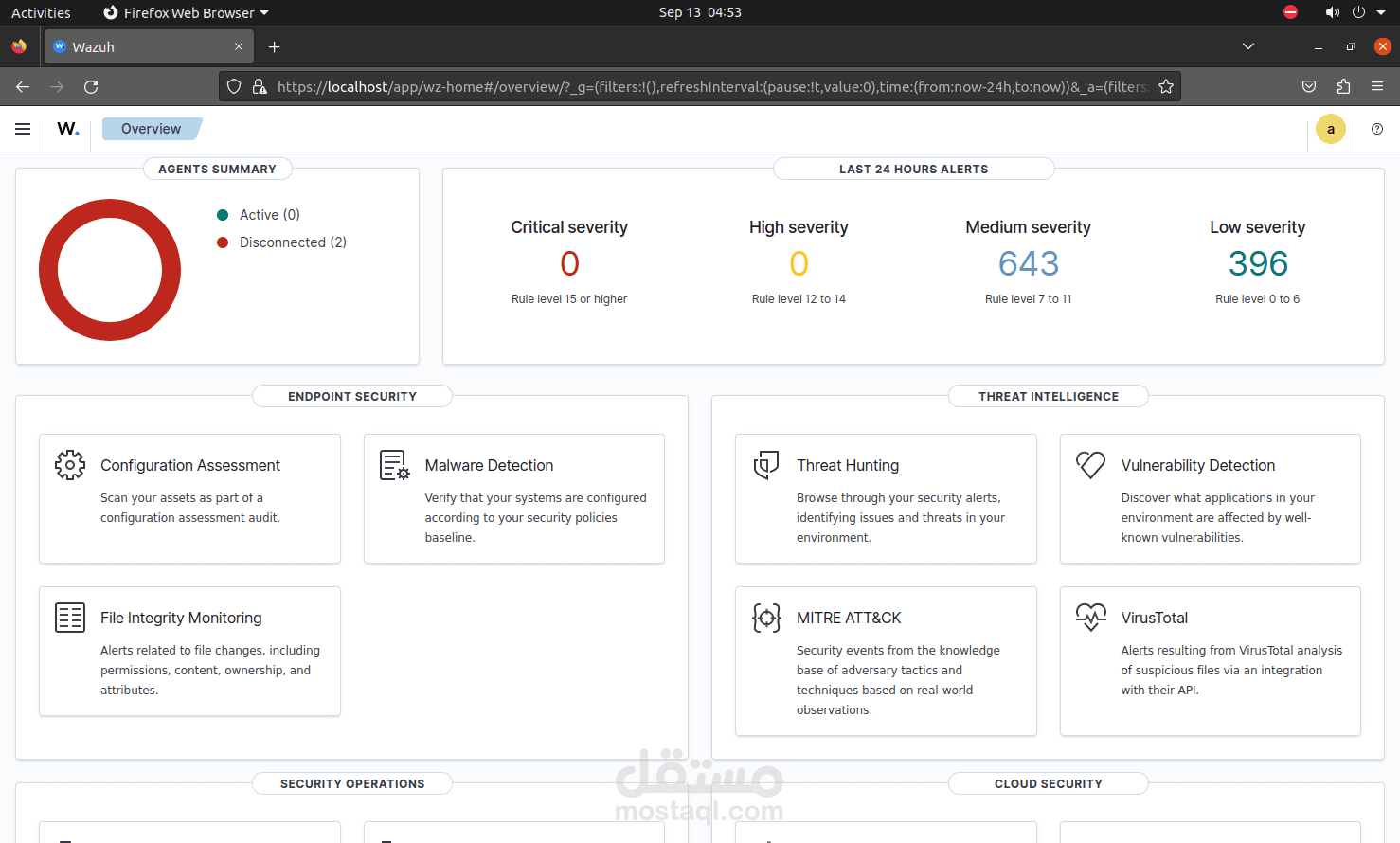This screenshot has height=843, width=1400.
Task: Click the Wazuh W. logo
Action: 68,129
